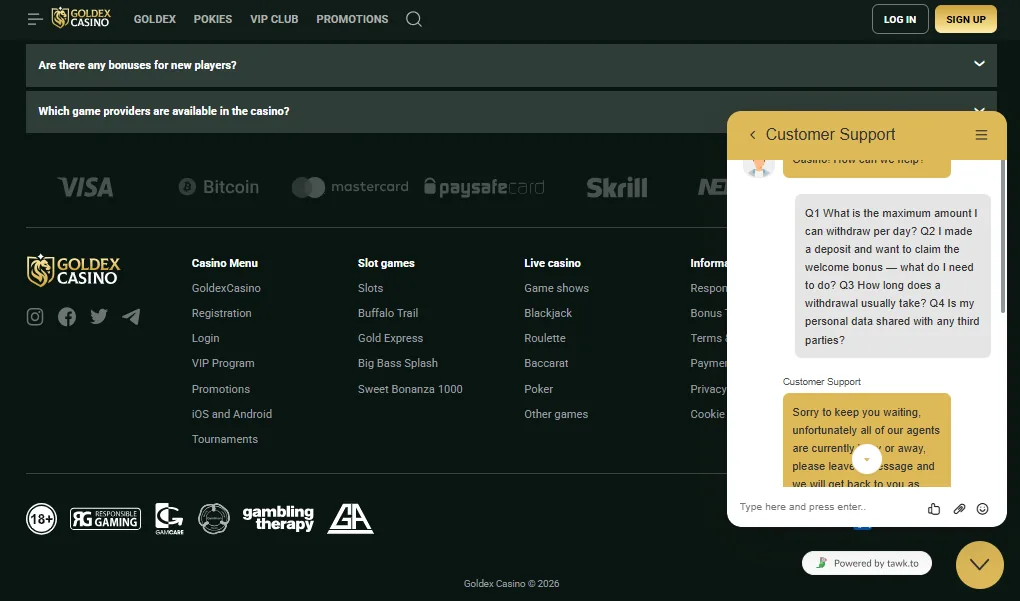
Task: Click the 18+ age restriction badge
Action: [42, 519]
